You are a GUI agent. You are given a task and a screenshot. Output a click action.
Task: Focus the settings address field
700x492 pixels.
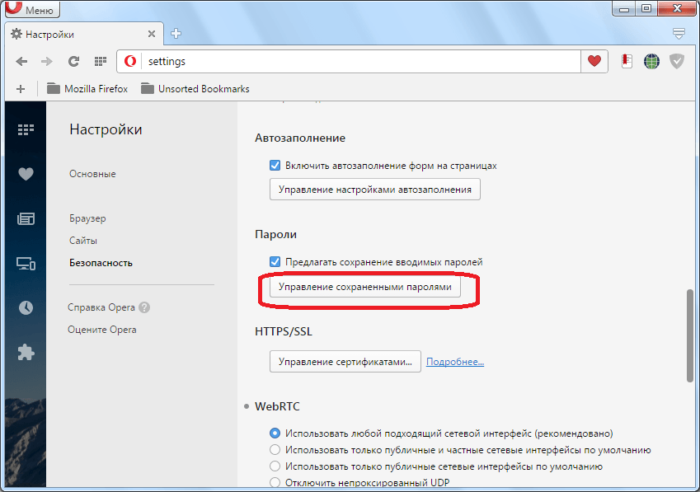(361, 61)
